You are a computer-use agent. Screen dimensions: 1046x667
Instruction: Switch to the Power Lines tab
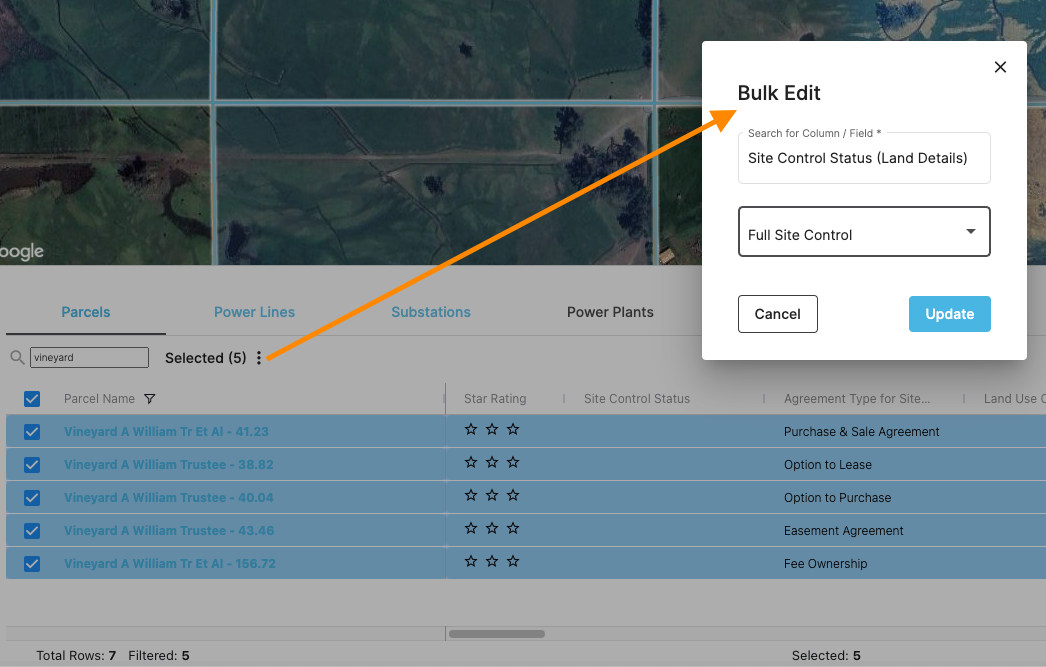coord(254,312)
